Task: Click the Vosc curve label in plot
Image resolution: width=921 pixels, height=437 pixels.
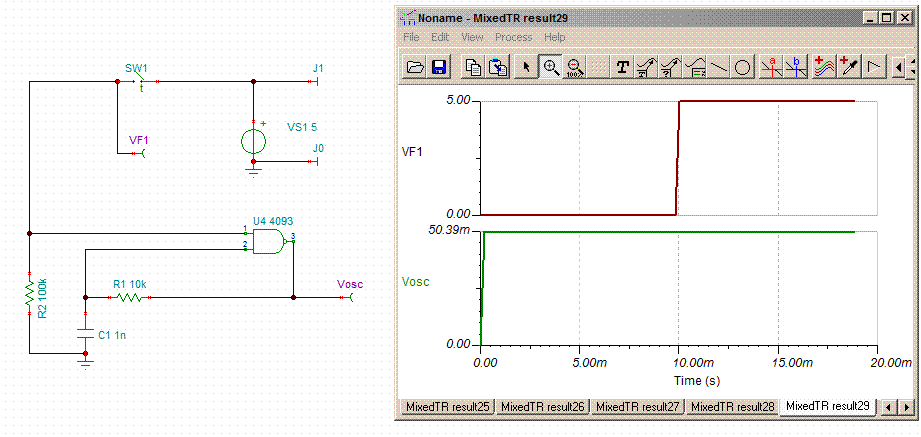Action: coord(415,281)
